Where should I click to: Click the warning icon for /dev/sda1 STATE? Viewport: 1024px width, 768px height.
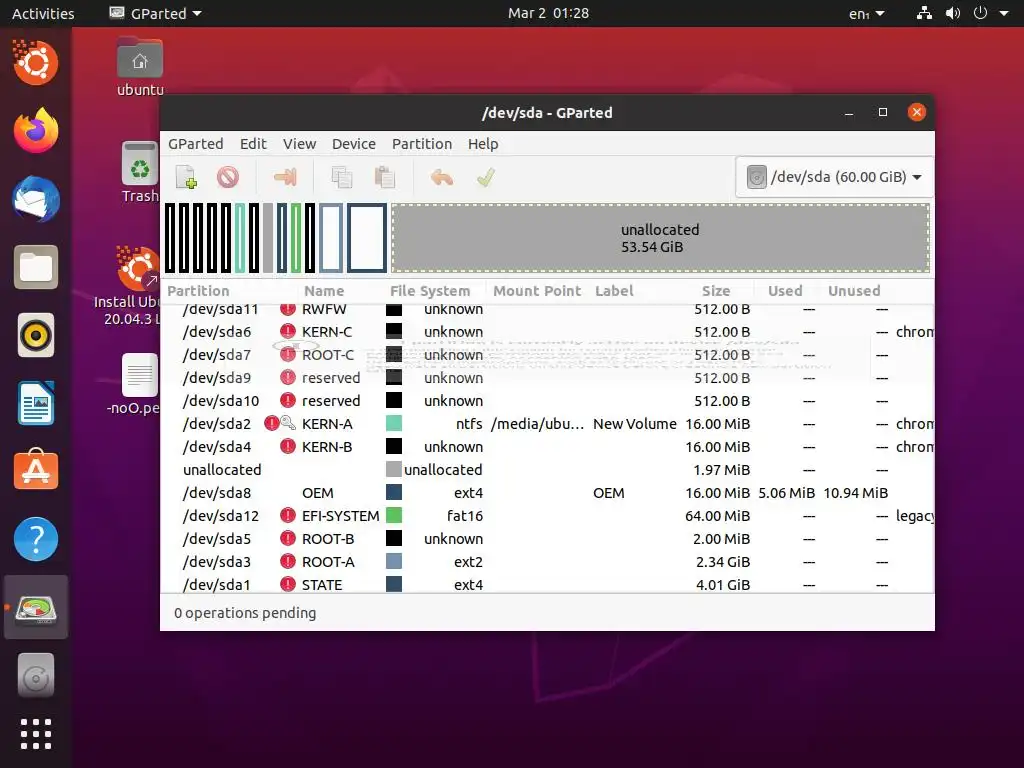(287, 584)
